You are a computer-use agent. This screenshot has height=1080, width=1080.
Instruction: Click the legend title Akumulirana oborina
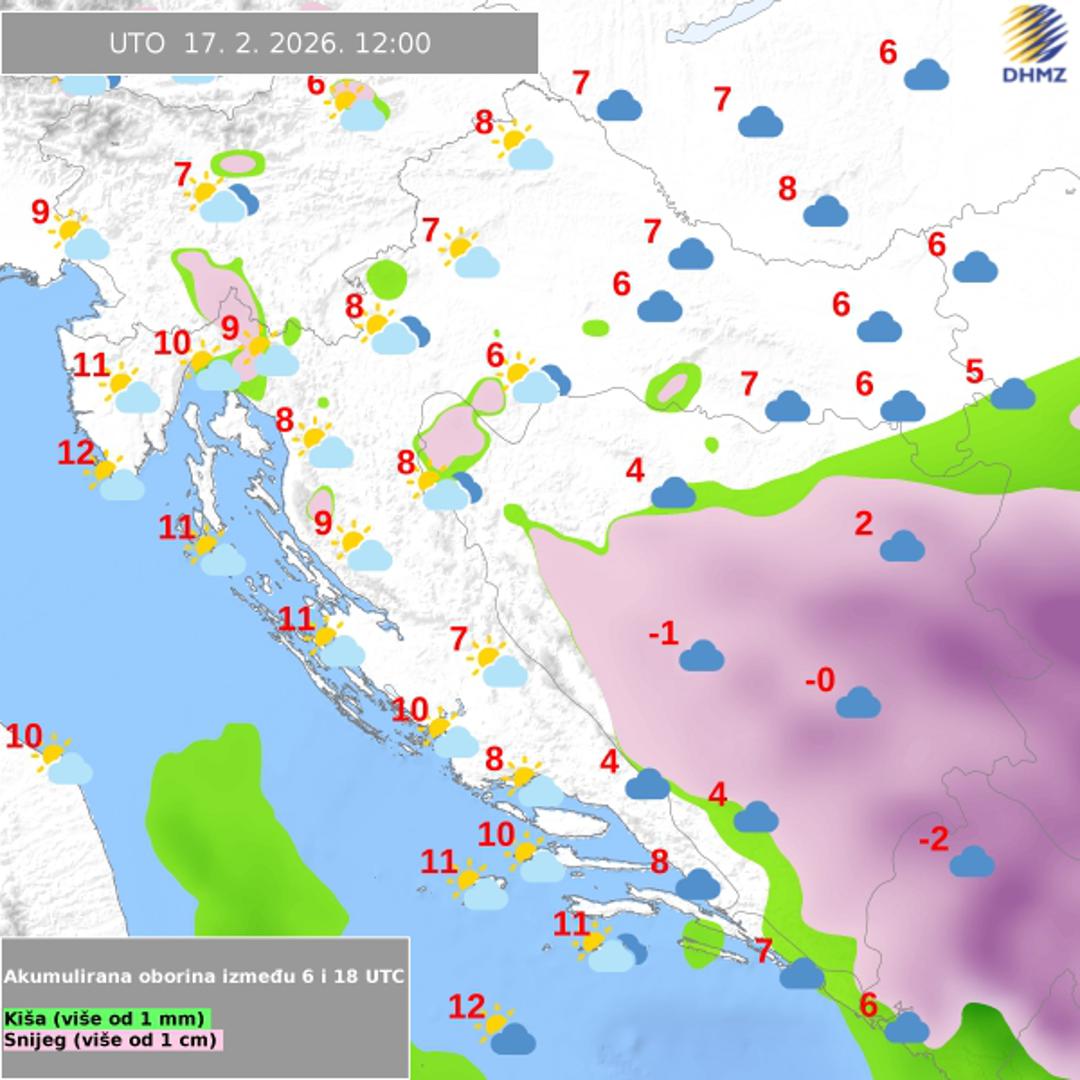(204, 976)
